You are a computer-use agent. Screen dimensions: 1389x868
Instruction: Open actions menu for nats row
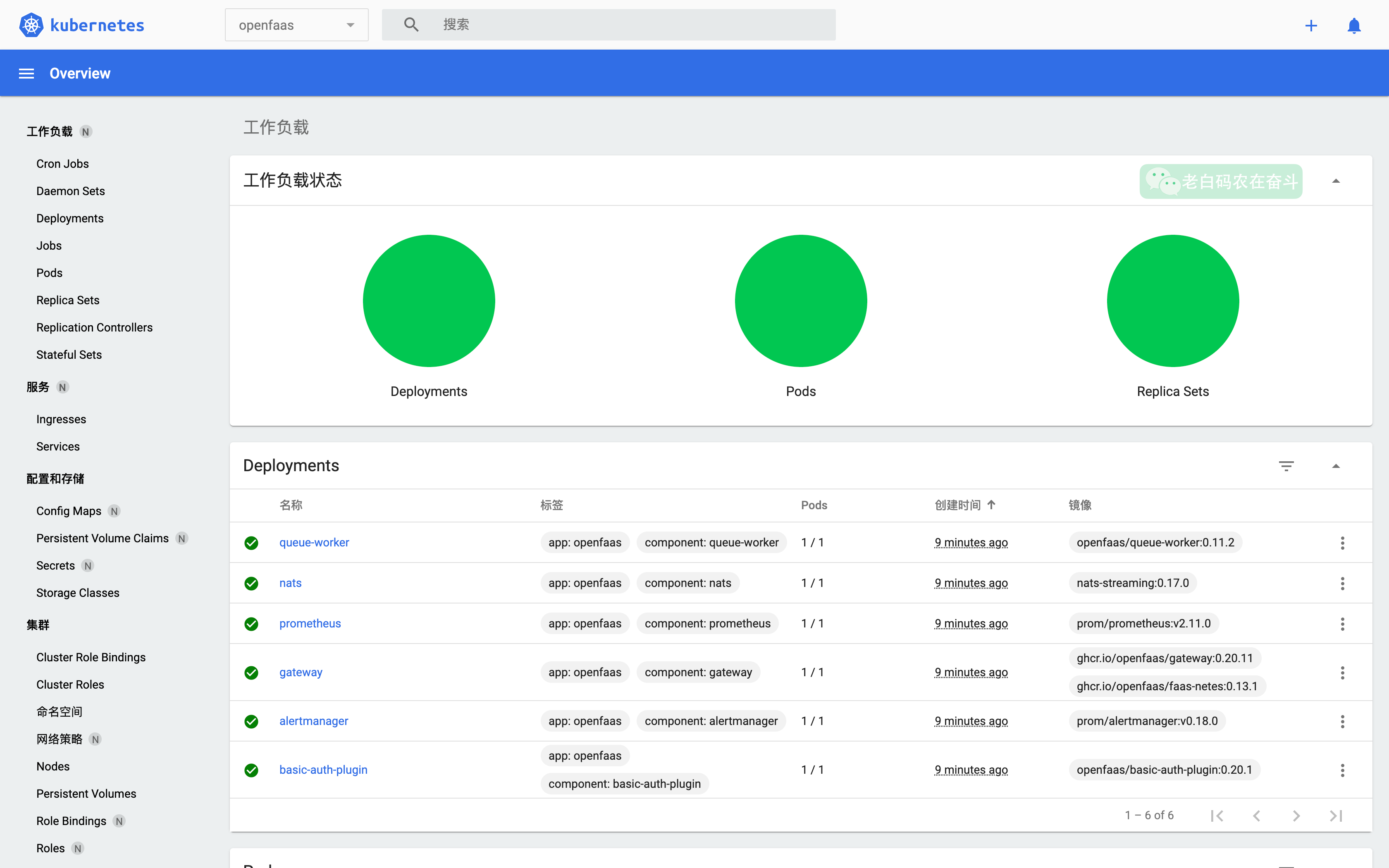tap(1343, 583)
